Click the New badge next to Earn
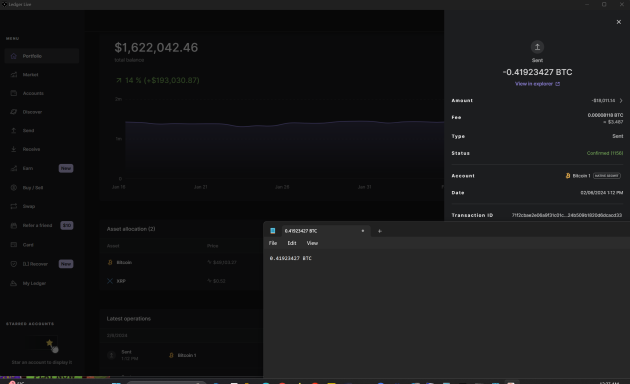Image resolution: width=630 pixels, height=384 pixels. tap(66, 168)
